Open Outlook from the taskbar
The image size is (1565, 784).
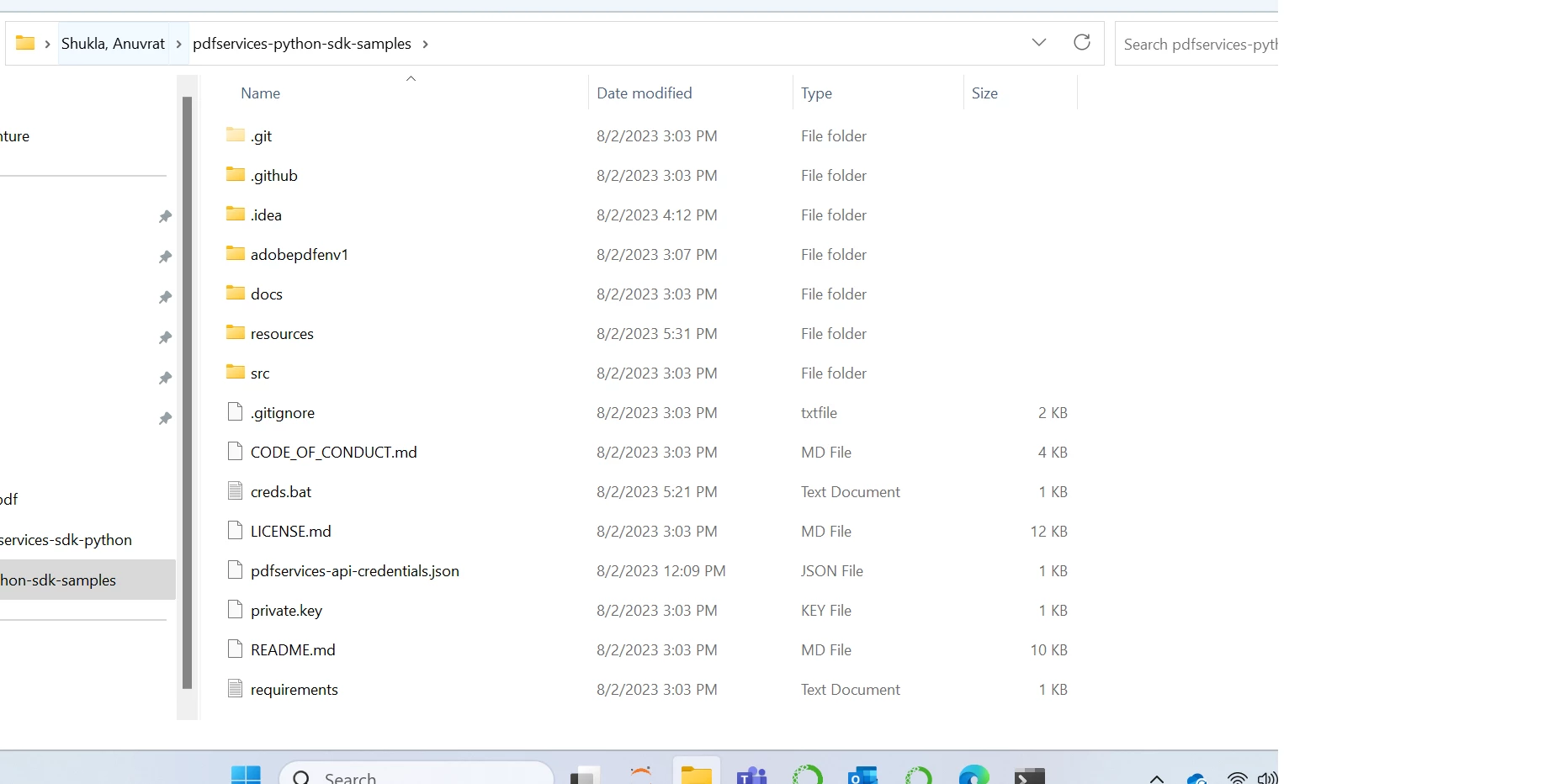(862, 776)
